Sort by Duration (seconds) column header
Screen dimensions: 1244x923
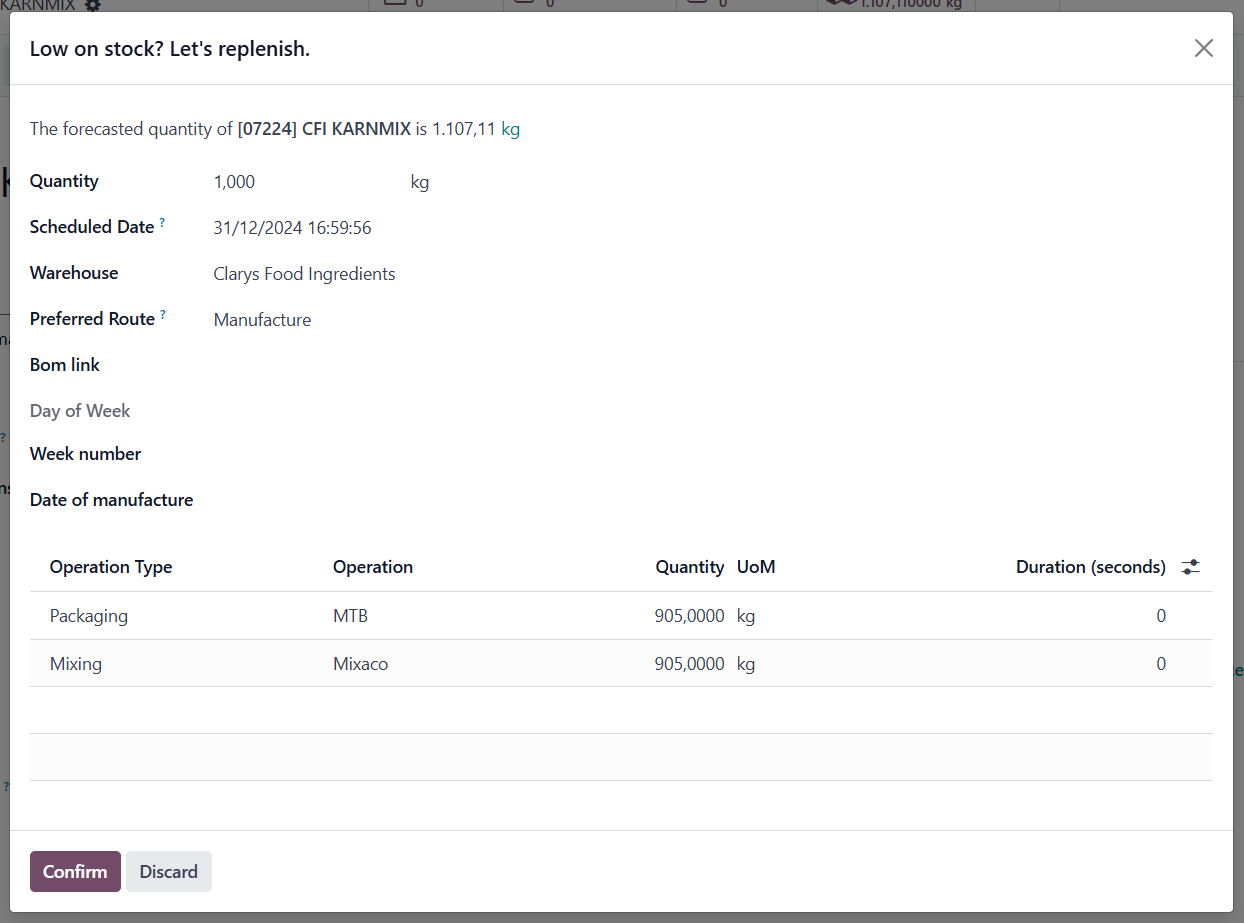[1090, 567]
